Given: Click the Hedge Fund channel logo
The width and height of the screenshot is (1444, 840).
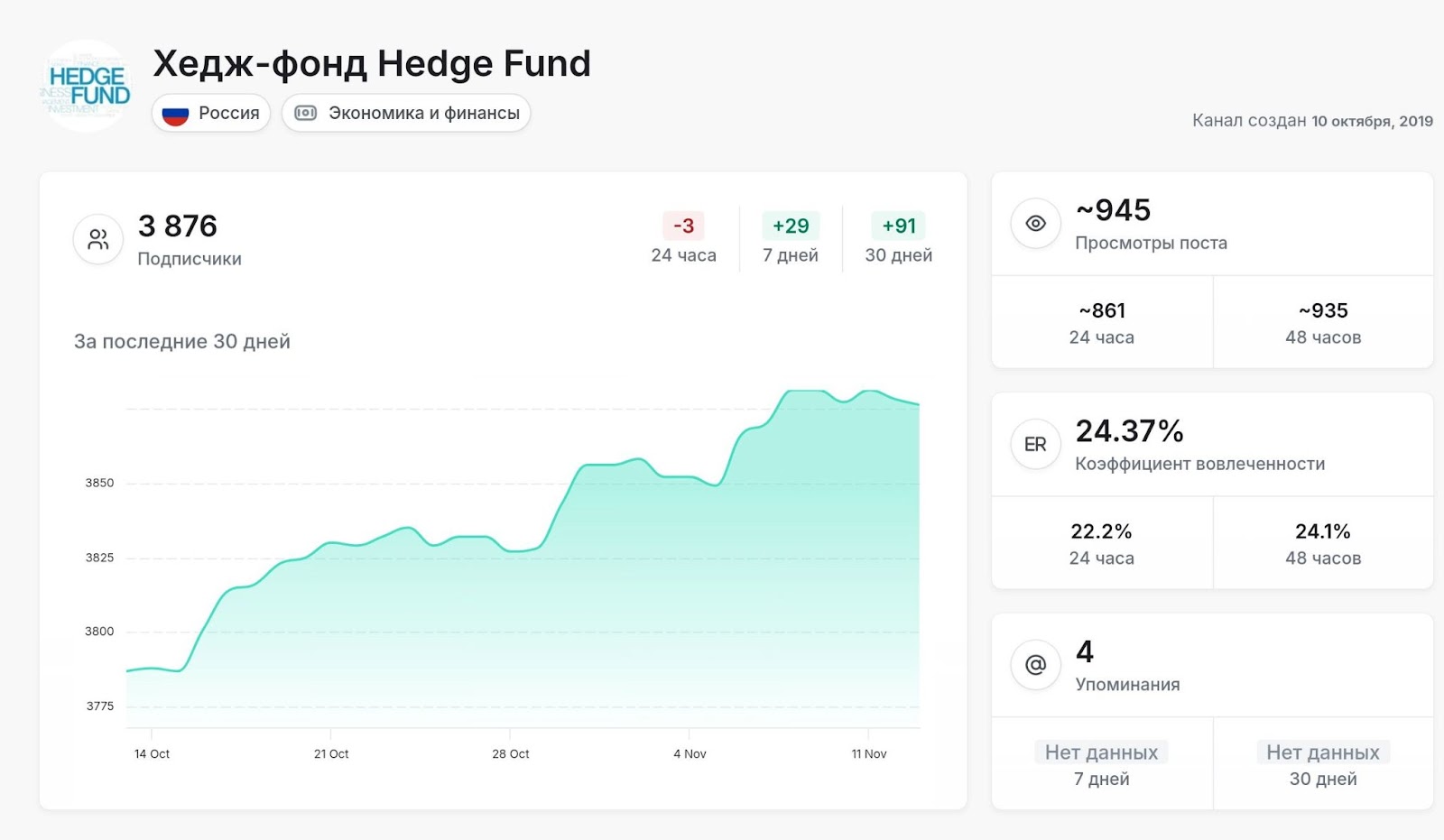Looking at the screenshot, I should tap(88, 87).
